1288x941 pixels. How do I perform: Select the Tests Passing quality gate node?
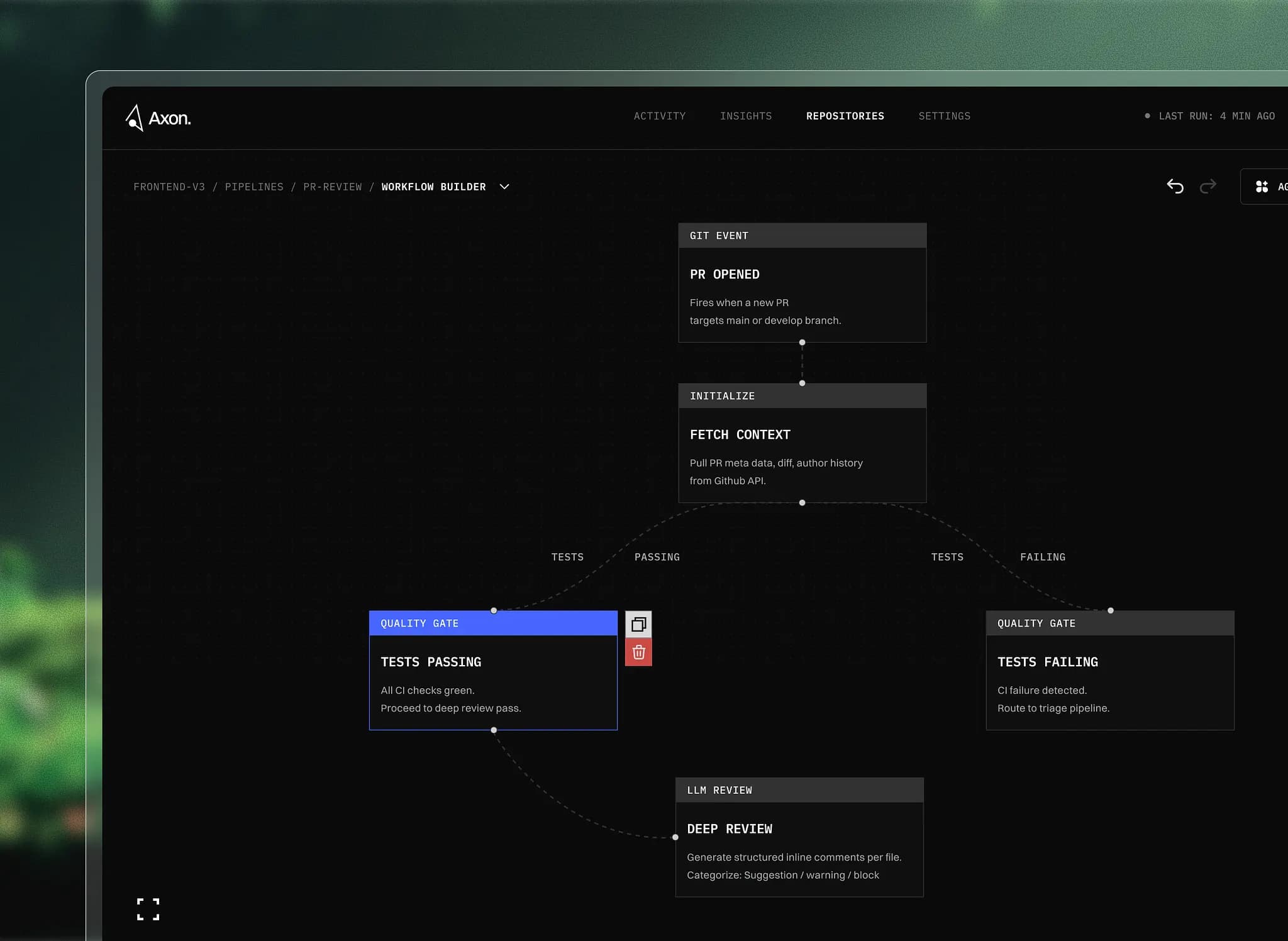point(493,670)
